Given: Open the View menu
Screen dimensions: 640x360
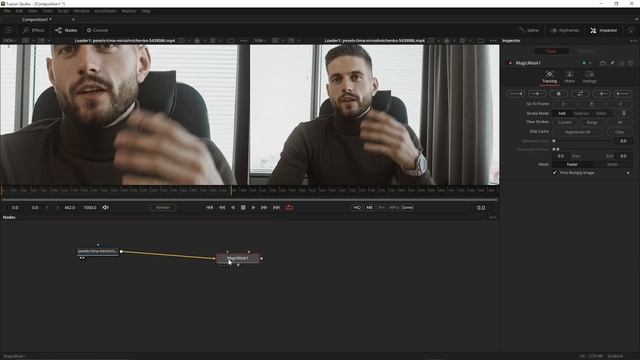Looking at the screenshot, I should [33, 11].
